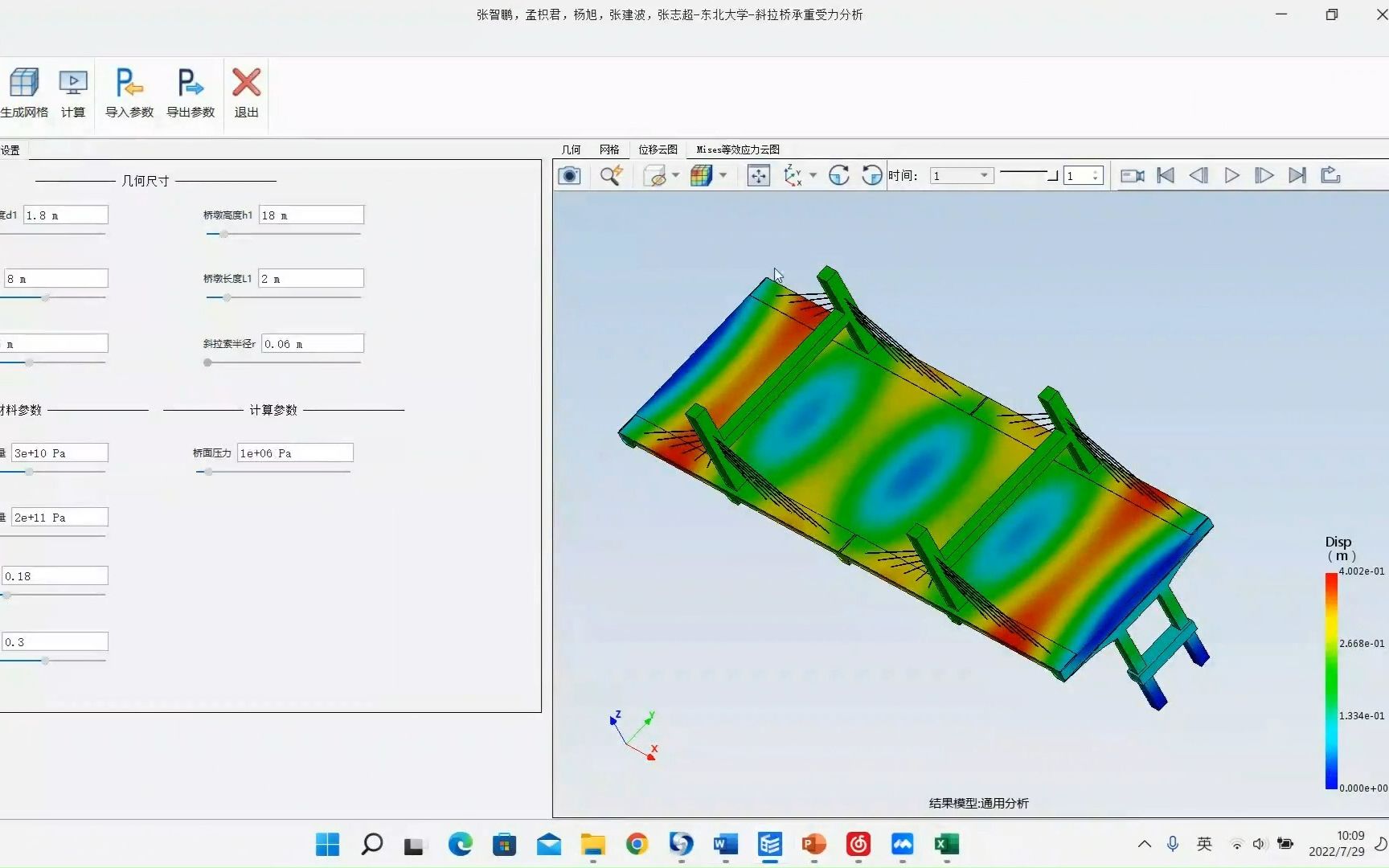Open Excel from taskbar
This screenshot has width=1389, height=868.
947,844
